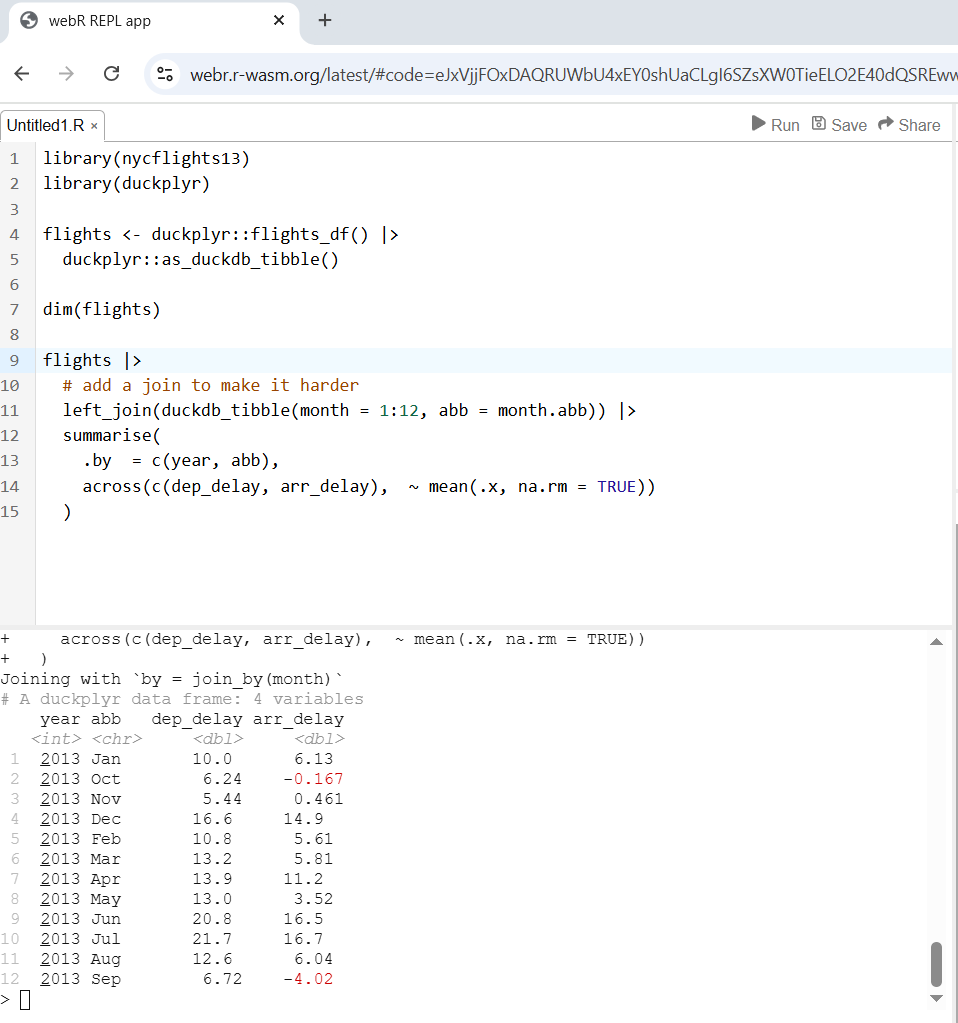Close the webR REPL app browser tab

(279, 21)
